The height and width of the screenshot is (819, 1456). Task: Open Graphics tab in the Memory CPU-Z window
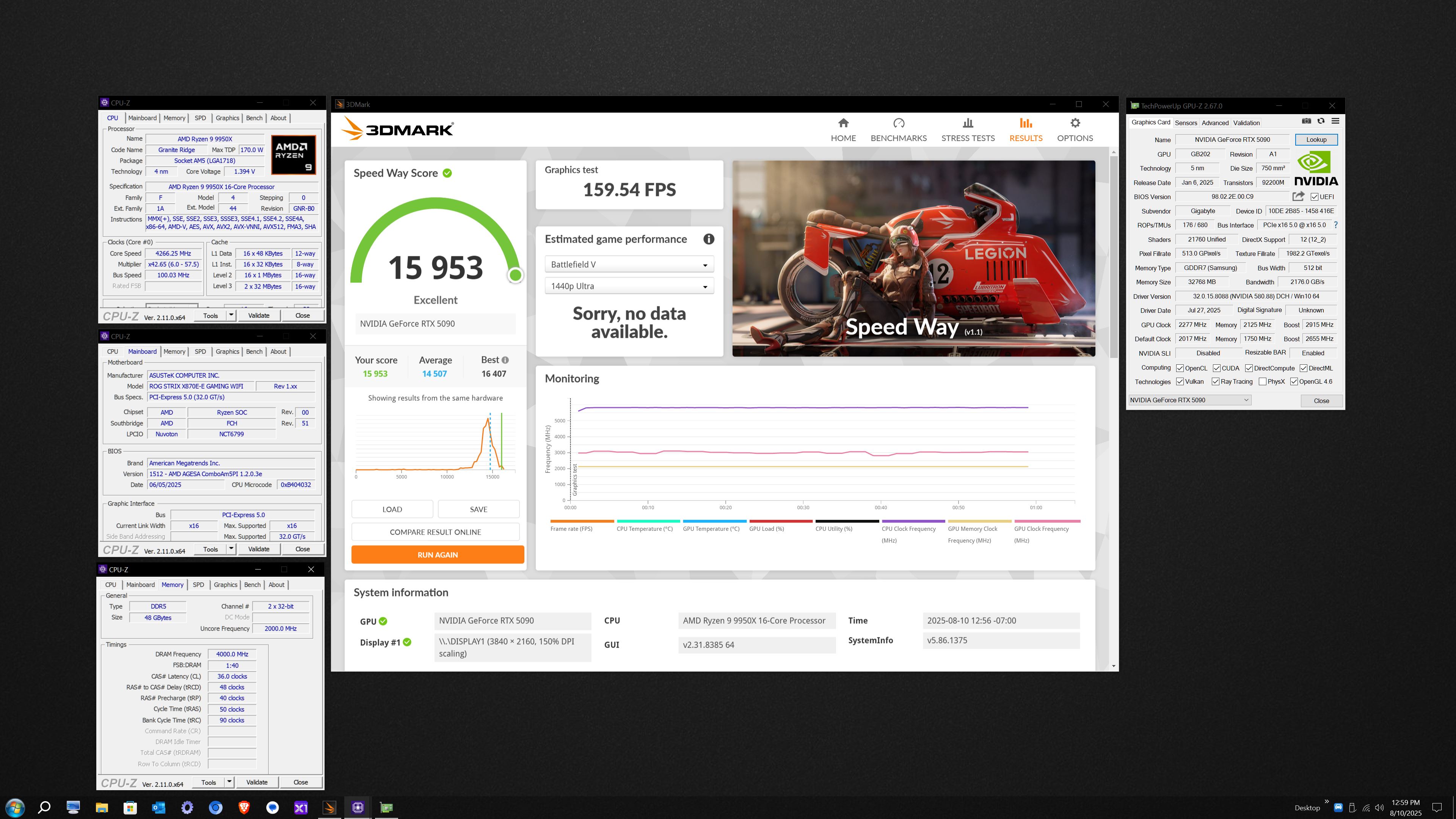(226, 585)
